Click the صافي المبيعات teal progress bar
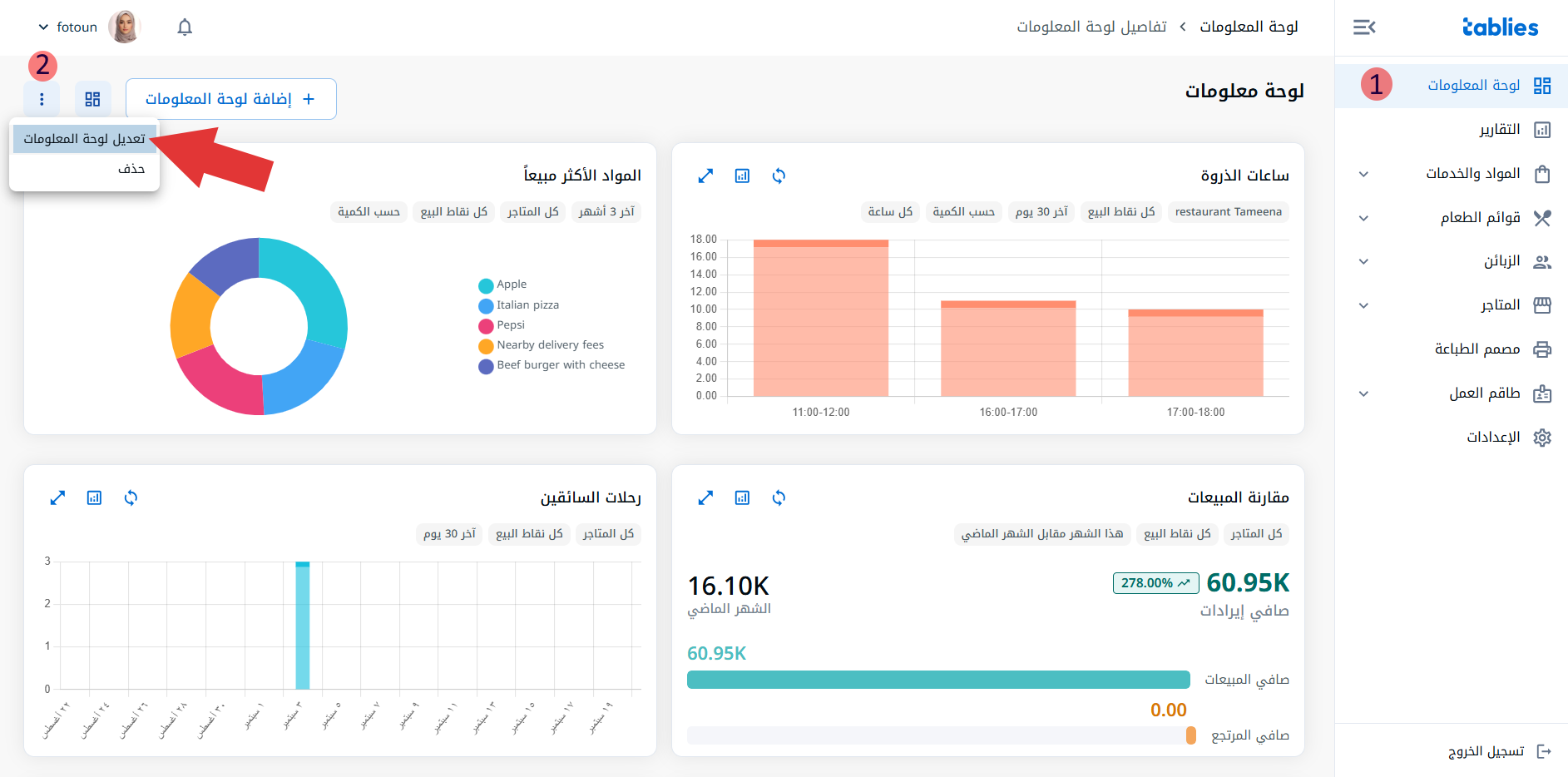1568x777 pixels. pos(938,680)
